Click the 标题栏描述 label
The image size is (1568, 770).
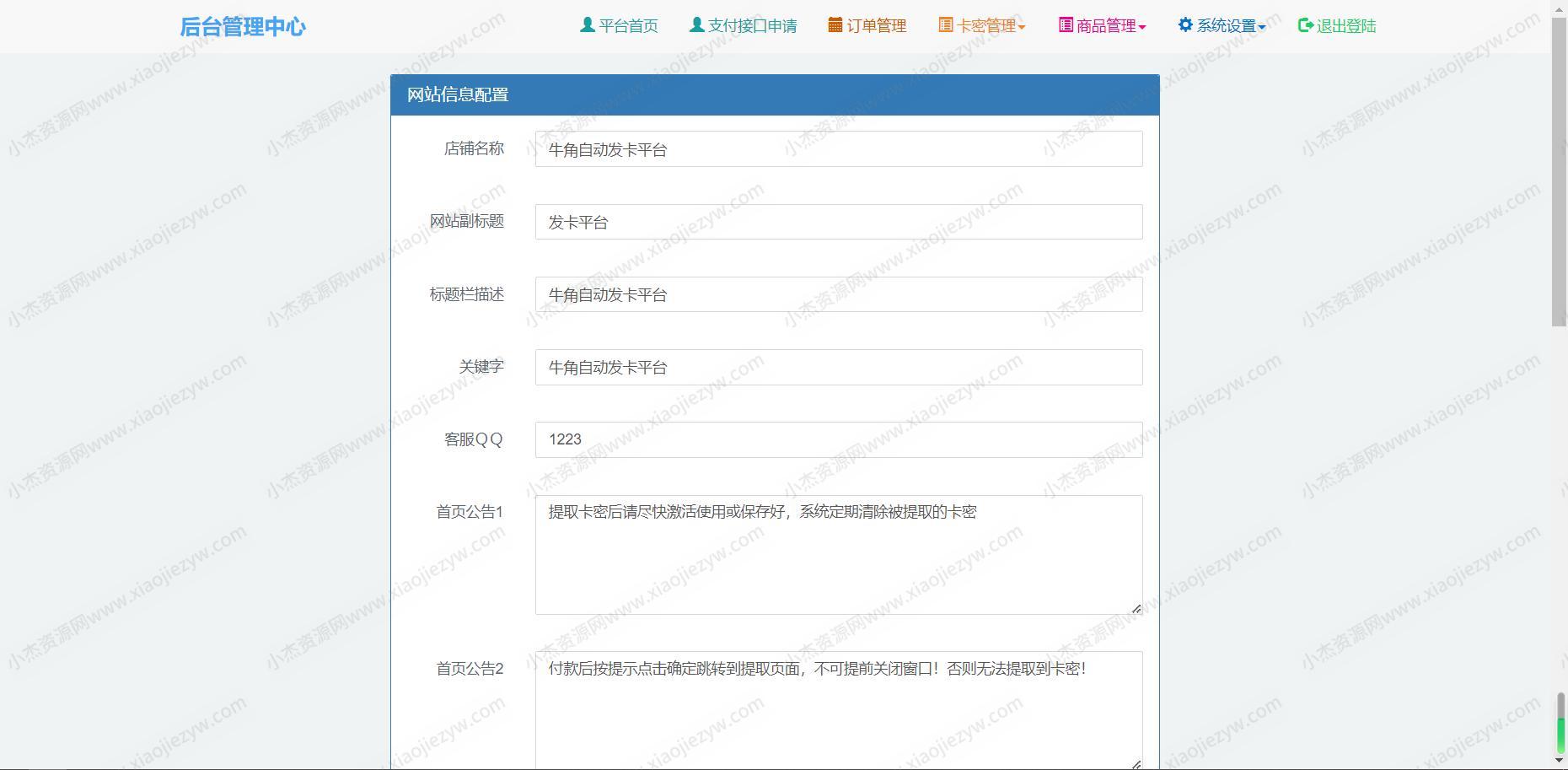[x=467, y=294]
